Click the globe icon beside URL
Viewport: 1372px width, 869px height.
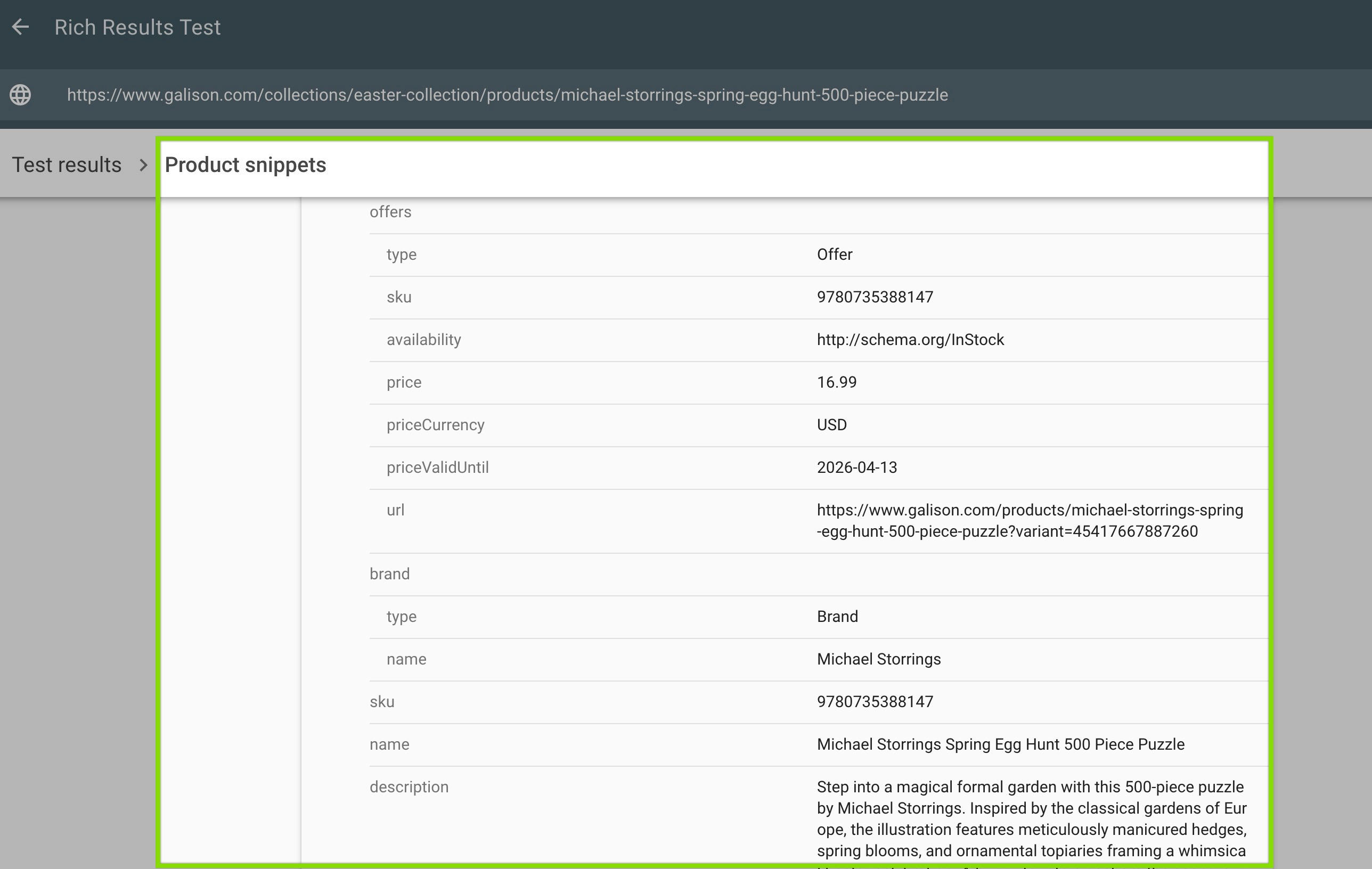[x=21, y=95]
